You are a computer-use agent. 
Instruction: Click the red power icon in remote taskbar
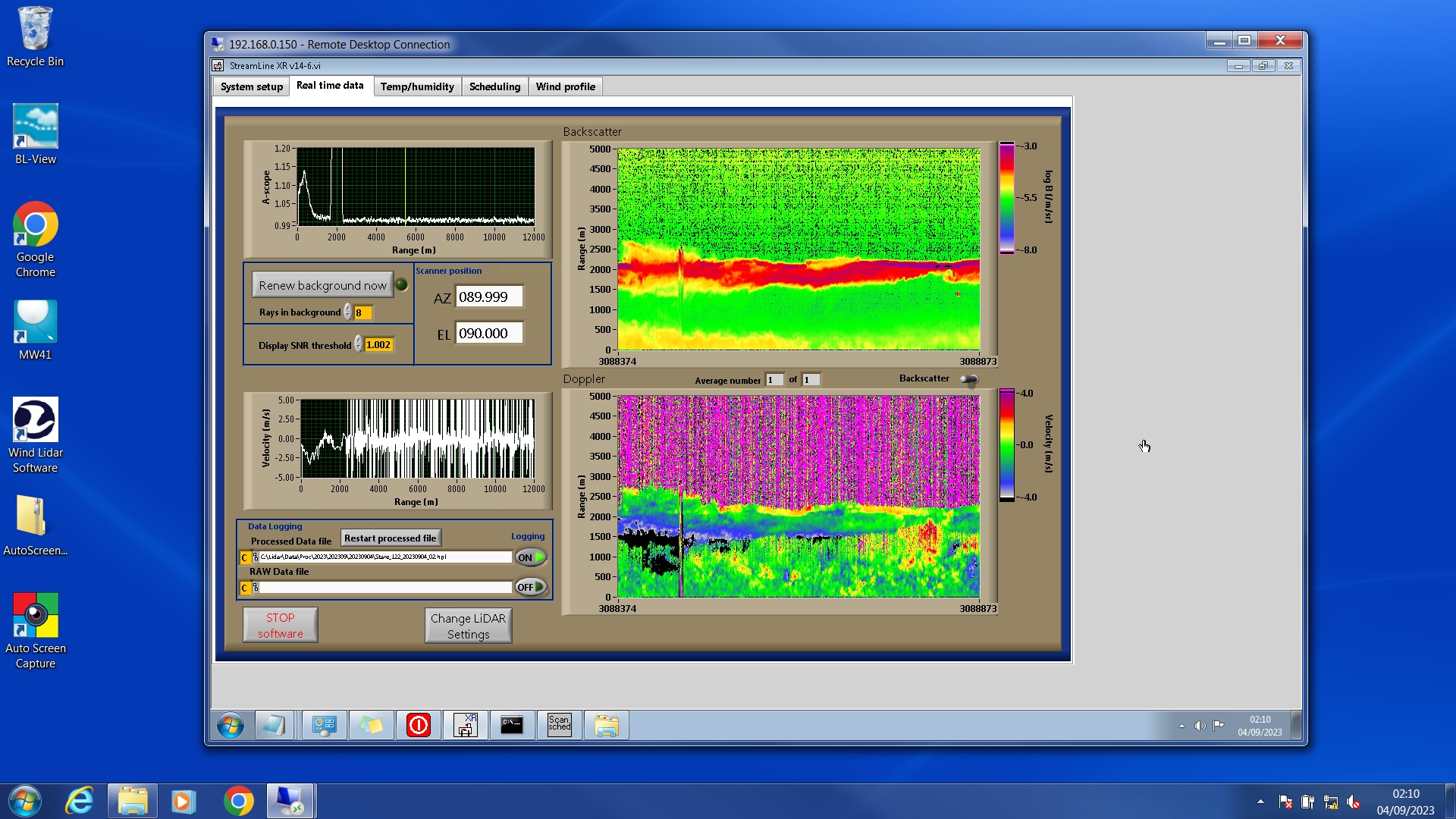(x=418, y=725)
